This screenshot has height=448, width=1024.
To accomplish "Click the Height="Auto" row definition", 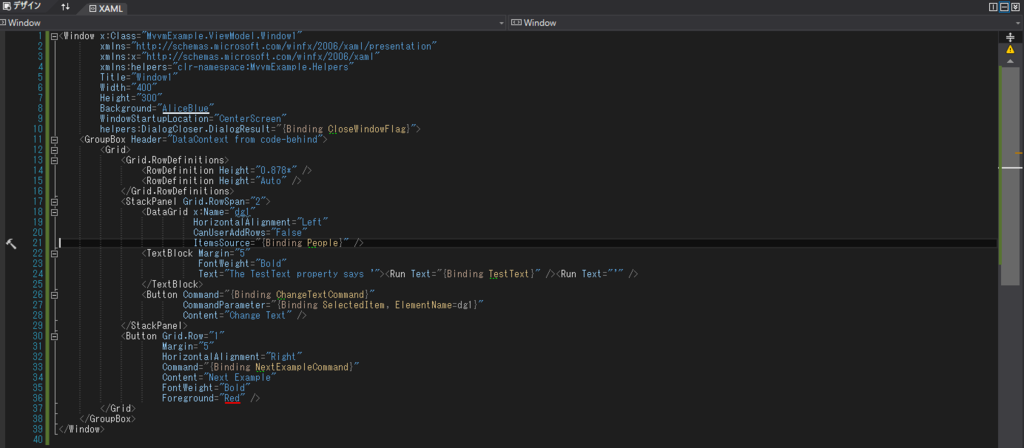I will tap(252, 181).
